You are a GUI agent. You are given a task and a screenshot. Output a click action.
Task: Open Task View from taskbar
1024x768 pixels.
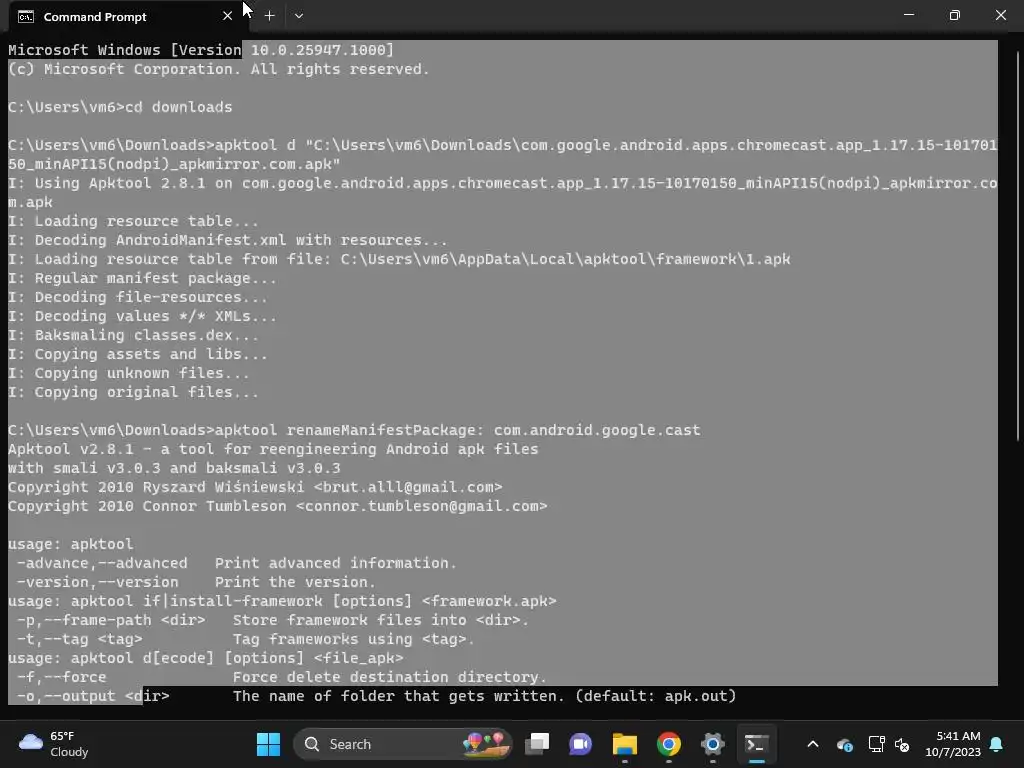click(x=537, y=744)
